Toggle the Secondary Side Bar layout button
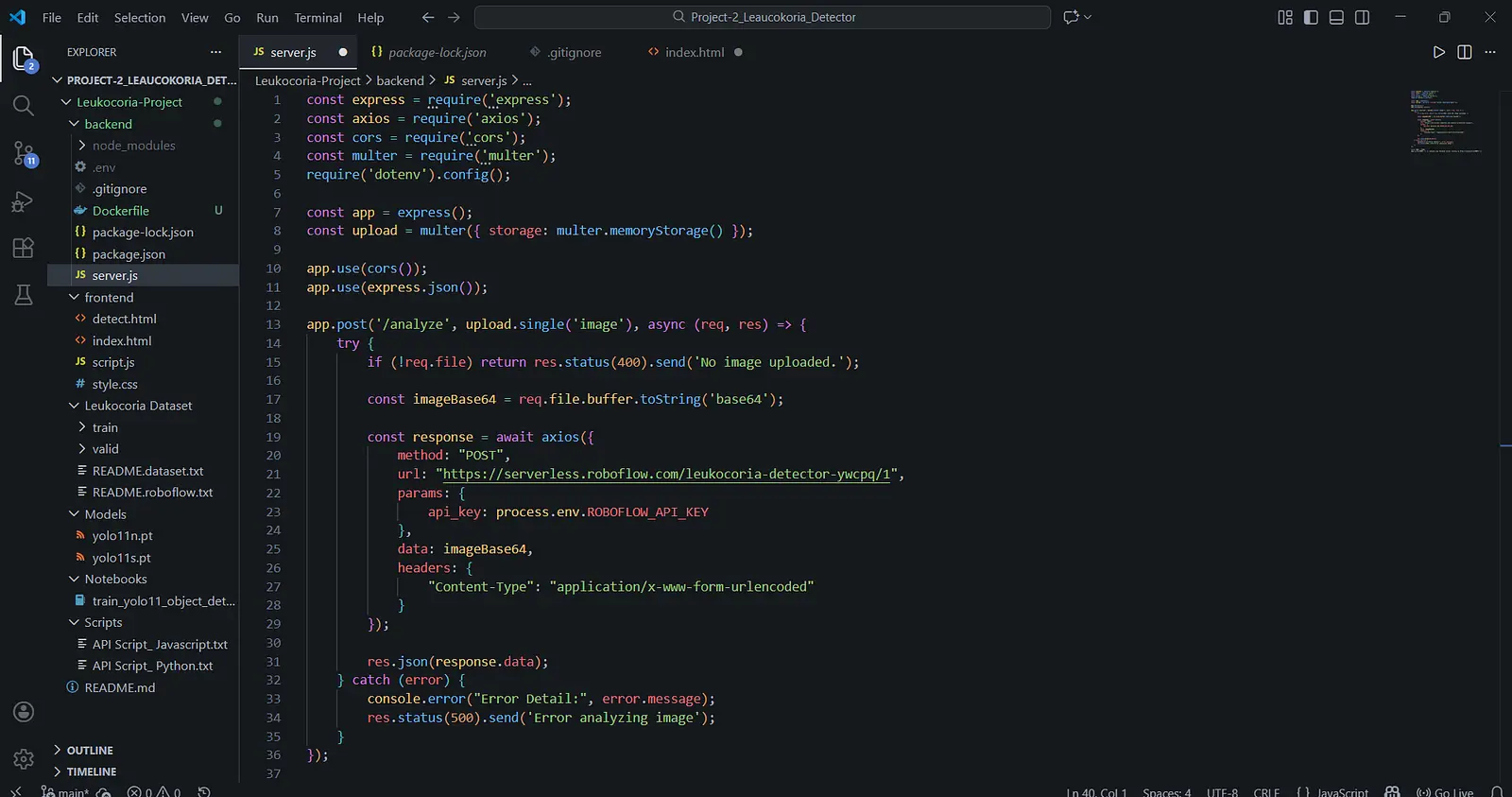Image resolution: width=1512 pixels, height=797 pixels. [x=1362, y=17]
